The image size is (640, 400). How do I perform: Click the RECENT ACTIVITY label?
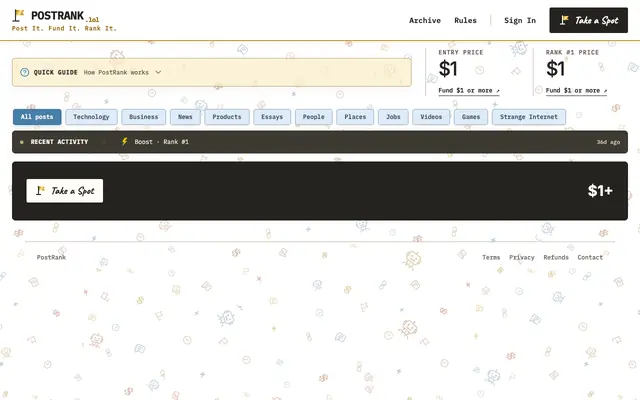pos(59,142)
